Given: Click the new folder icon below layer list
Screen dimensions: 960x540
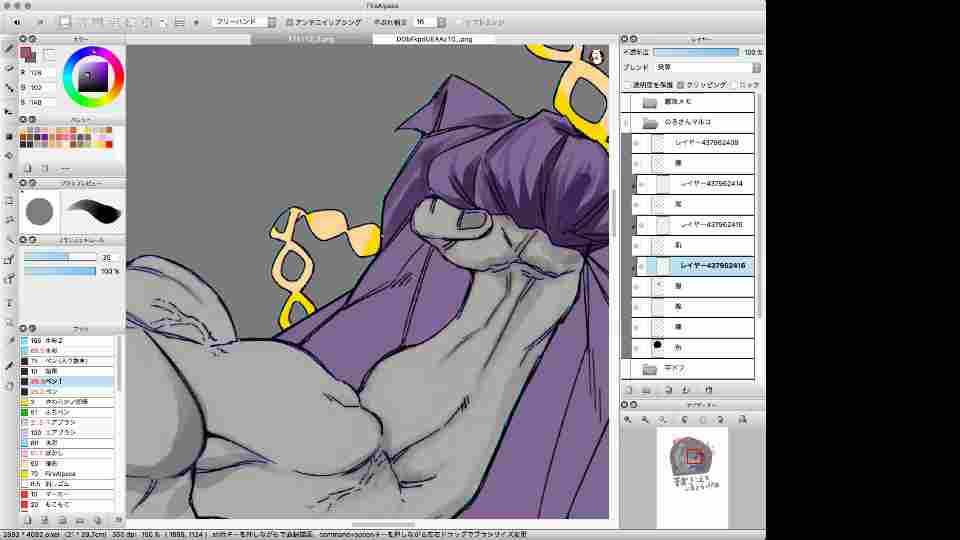Looking at the screenshot, I should tap(646, 389).
